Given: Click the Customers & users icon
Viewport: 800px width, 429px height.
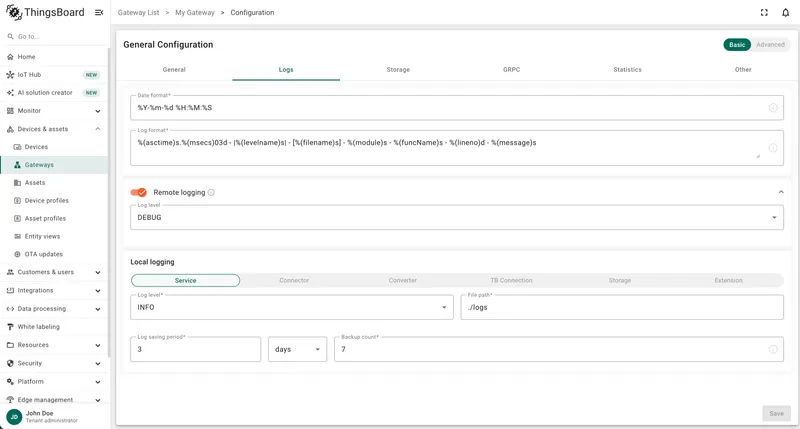Looking at the screenshot, I should click(10, 272).
